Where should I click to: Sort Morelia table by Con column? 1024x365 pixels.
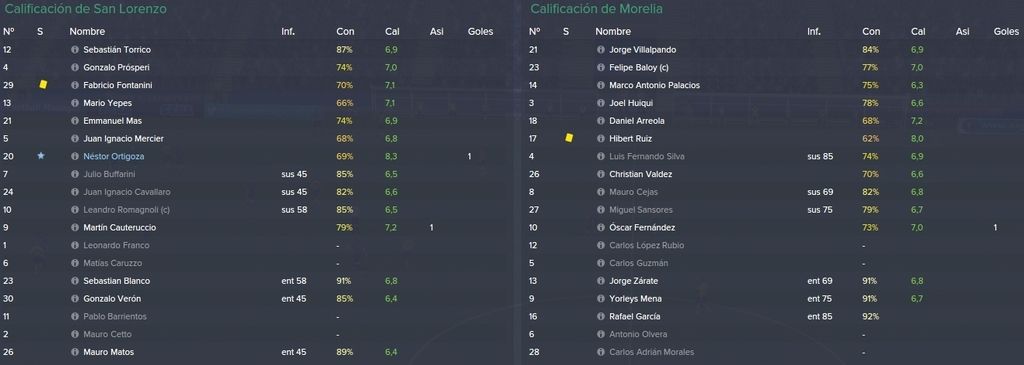871,31
